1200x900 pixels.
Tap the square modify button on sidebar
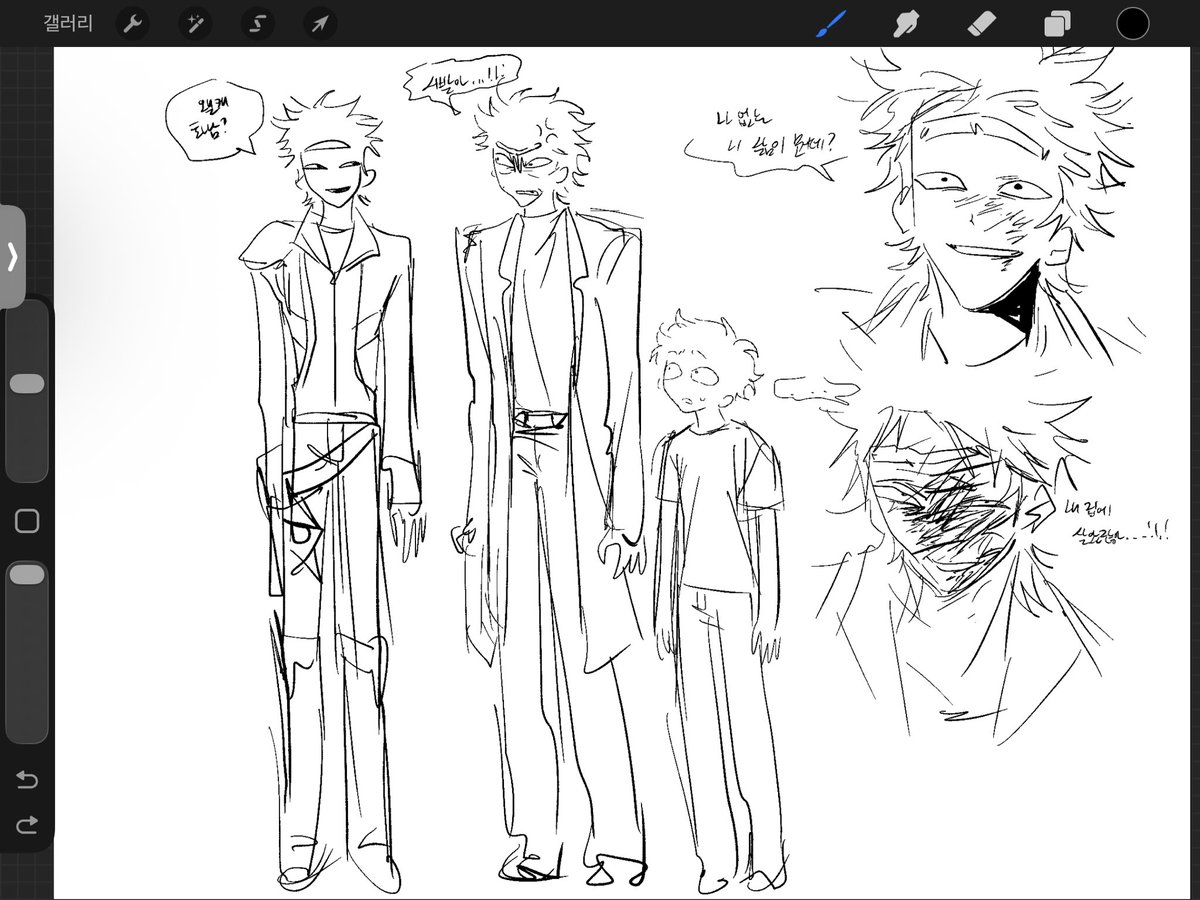(x=27, y=521)
